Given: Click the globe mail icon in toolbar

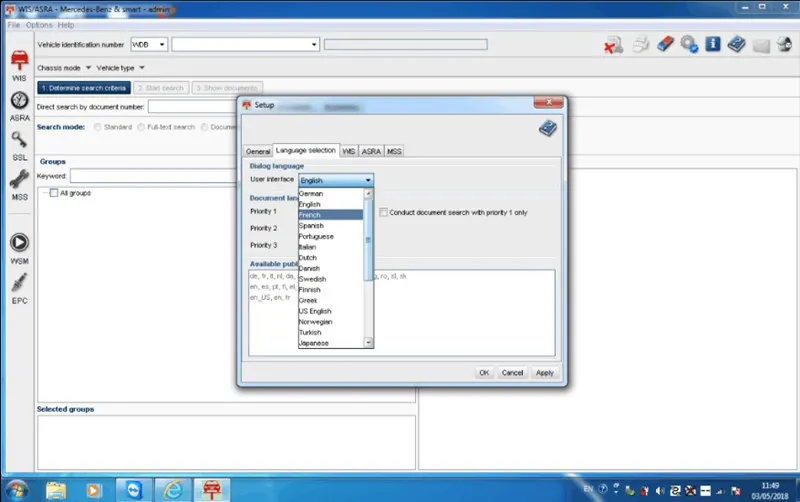Looking at the screenshot, I should tap(784, 44).
